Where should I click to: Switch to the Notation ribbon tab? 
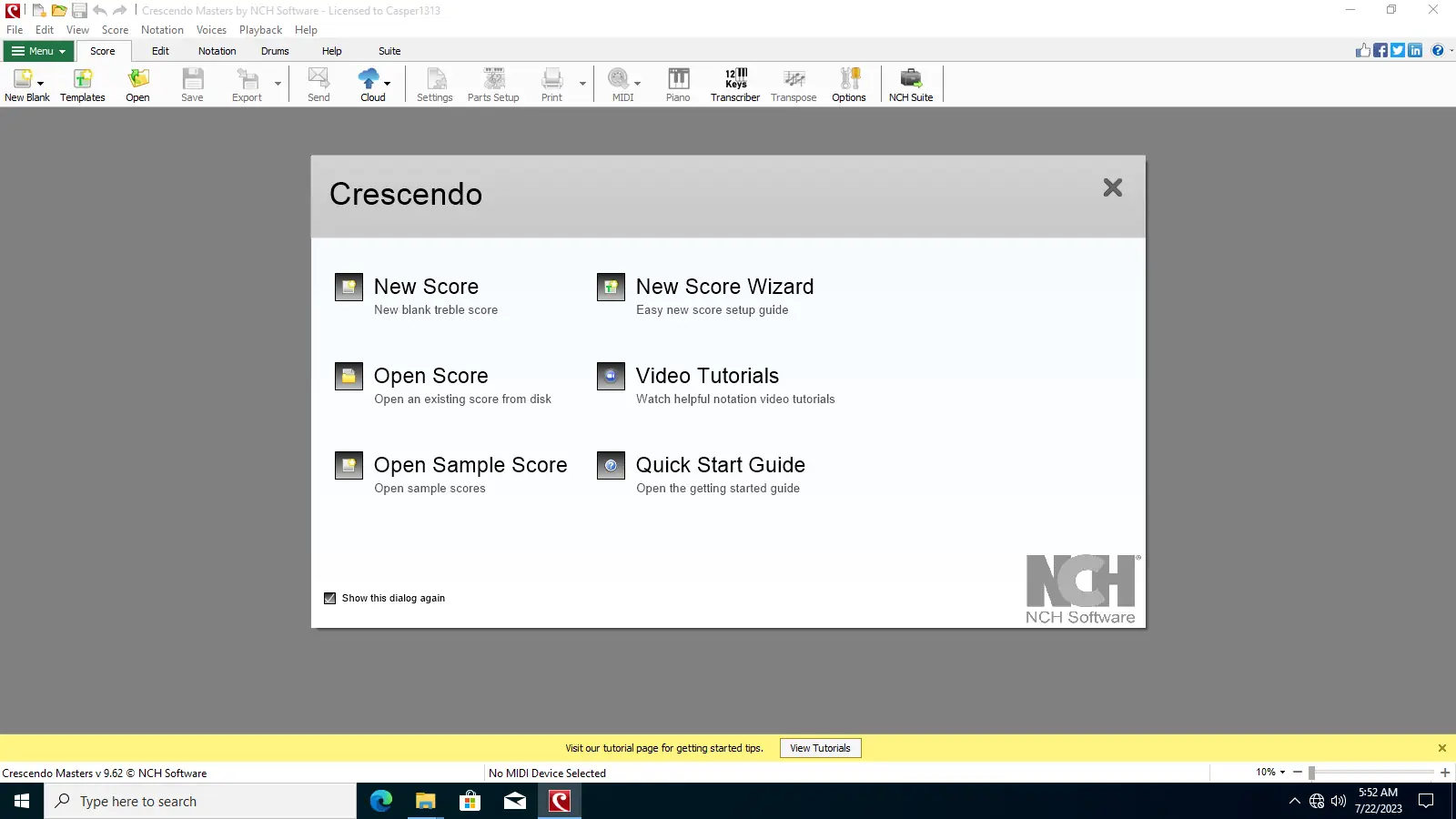[217, 51]
